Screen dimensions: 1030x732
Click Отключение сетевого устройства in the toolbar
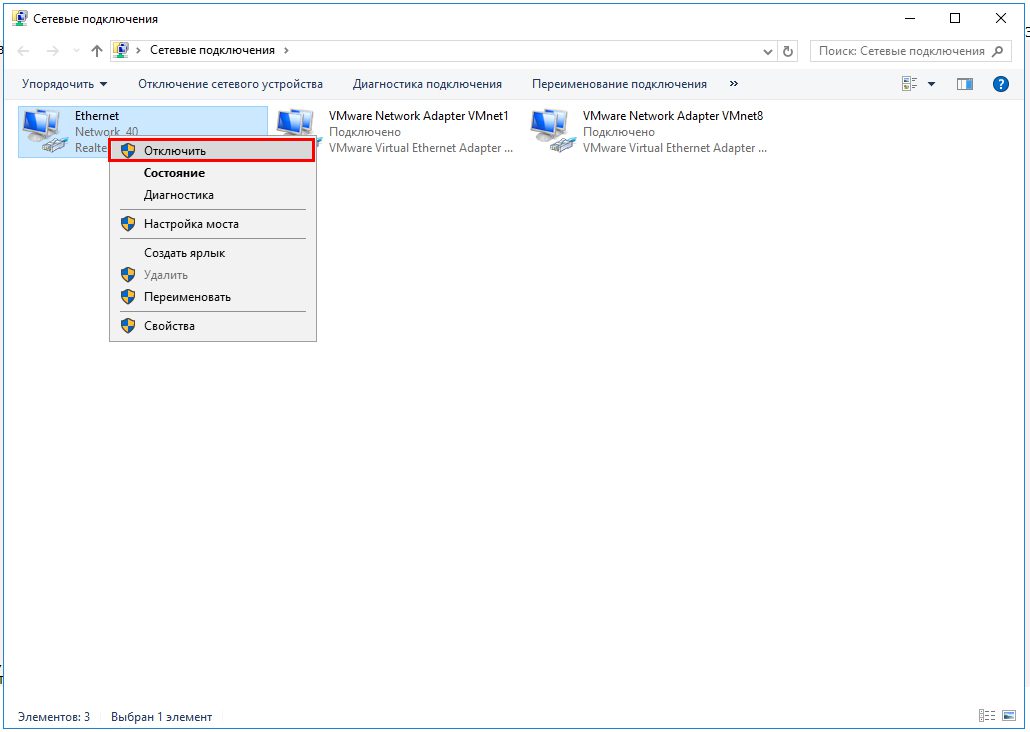[x=230, y=84]
